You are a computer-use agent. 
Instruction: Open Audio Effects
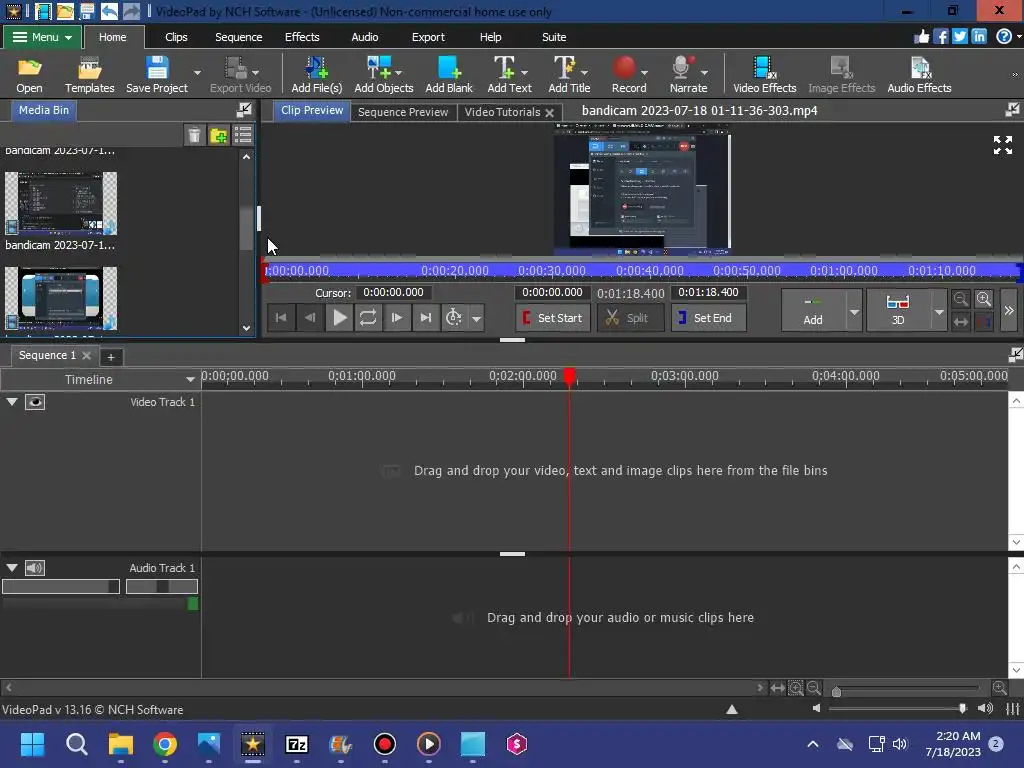[920, 74]
